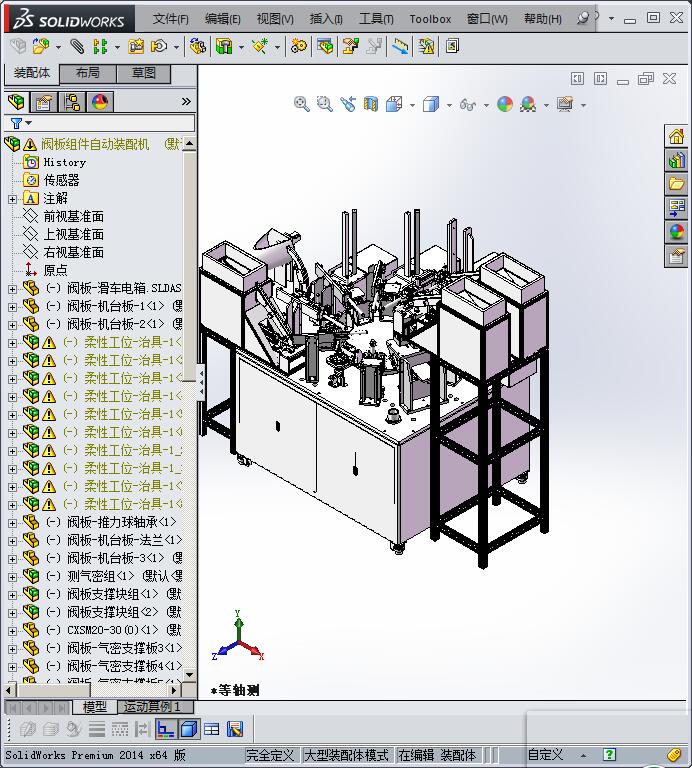Click the Bill of Materials icon
The width and height of the screenshot is (692, 768).
[325, 47]
